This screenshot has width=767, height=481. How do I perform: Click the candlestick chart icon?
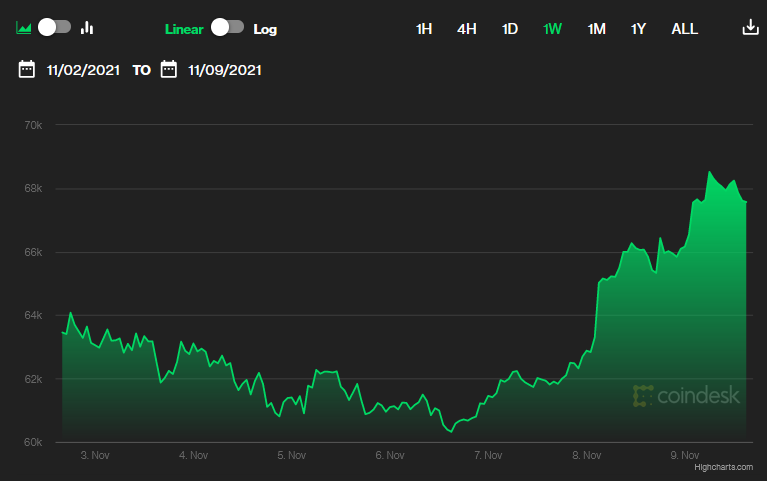click(x=87, y=28)
